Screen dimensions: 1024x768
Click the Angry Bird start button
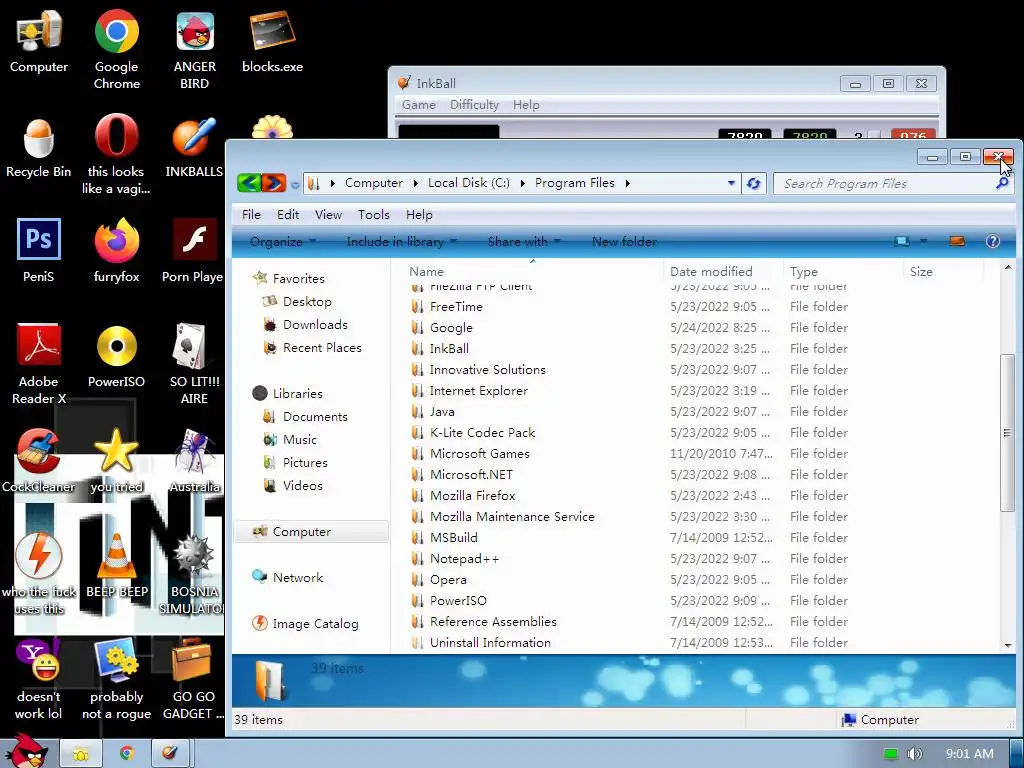[x=27, y=751]
